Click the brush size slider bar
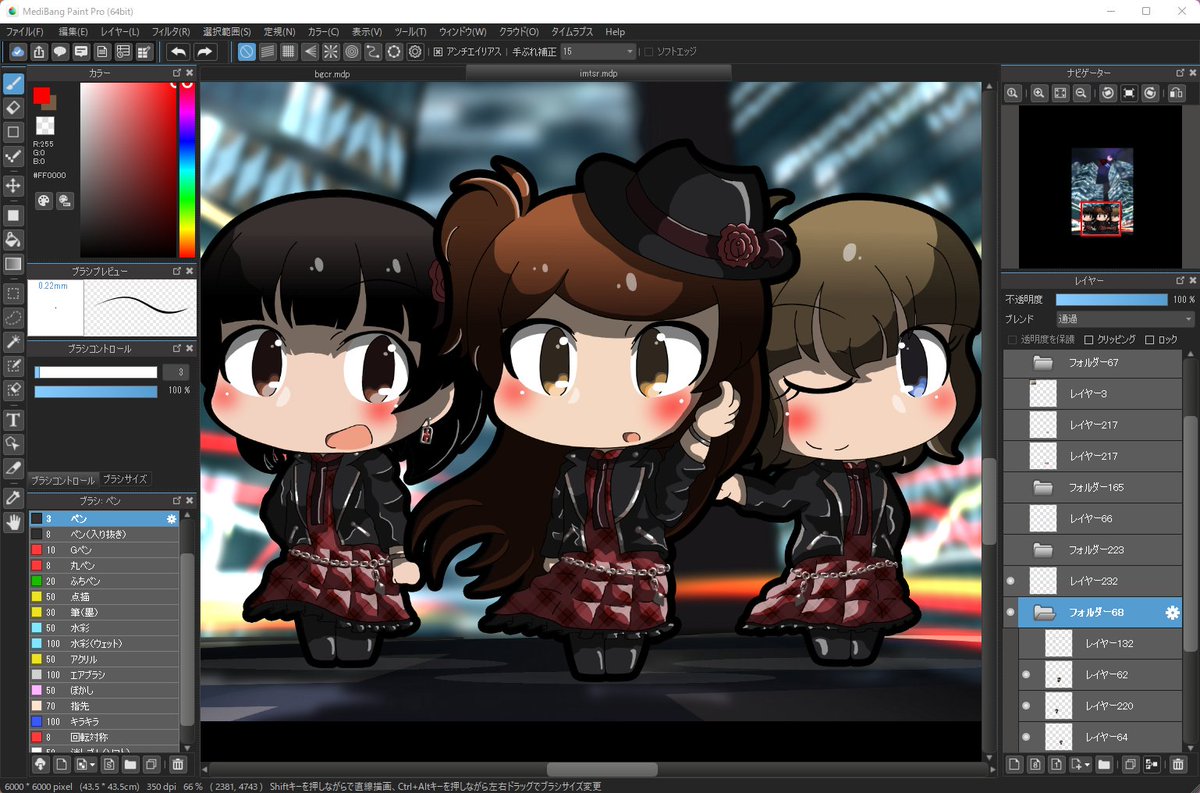Screen dimensions: 1200x793 tap(96, 372)
